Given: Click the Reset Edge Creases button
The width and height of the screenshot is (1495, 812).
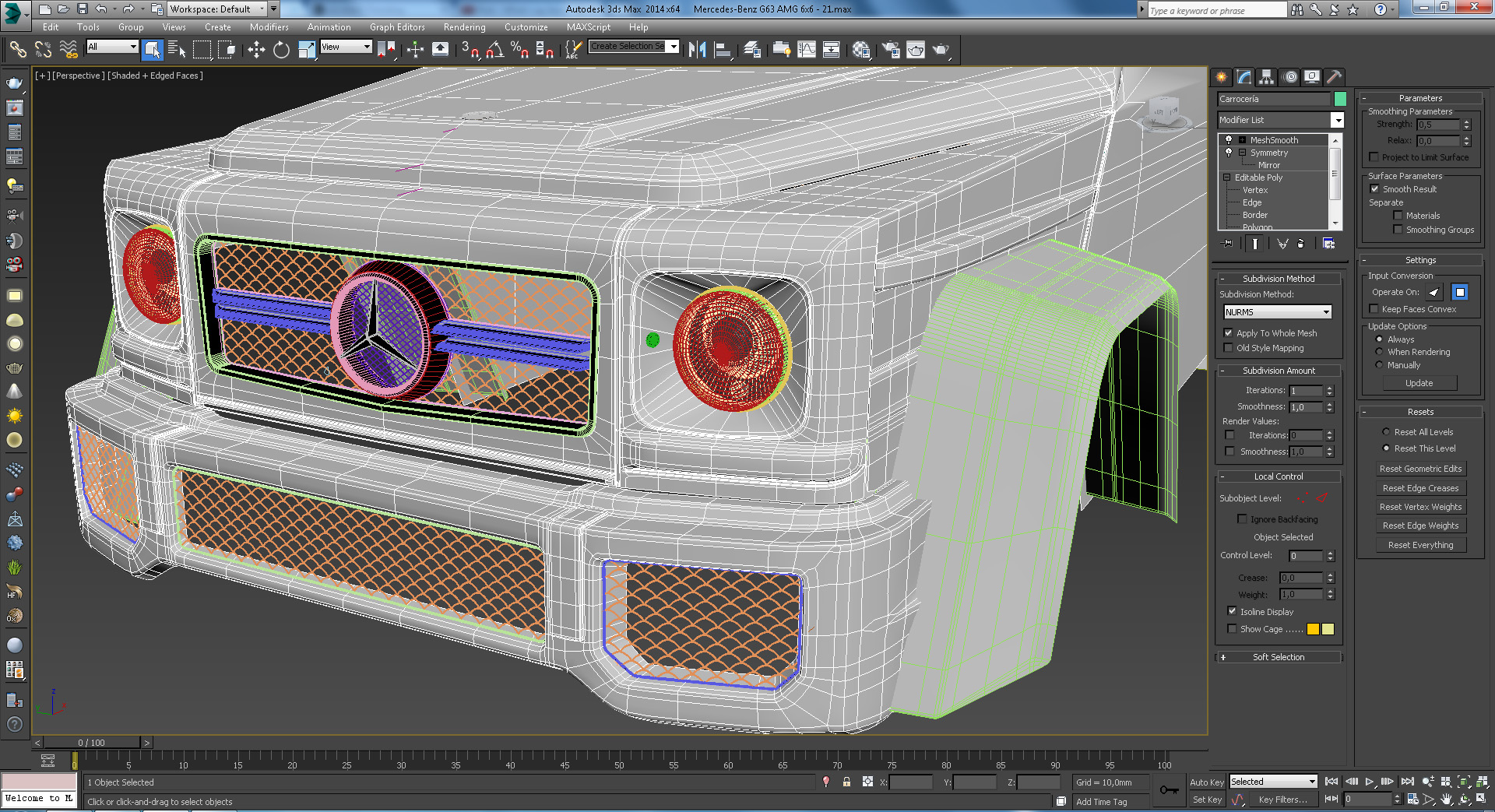Looking at the screenshot, I should click(x=1420, y=488).
